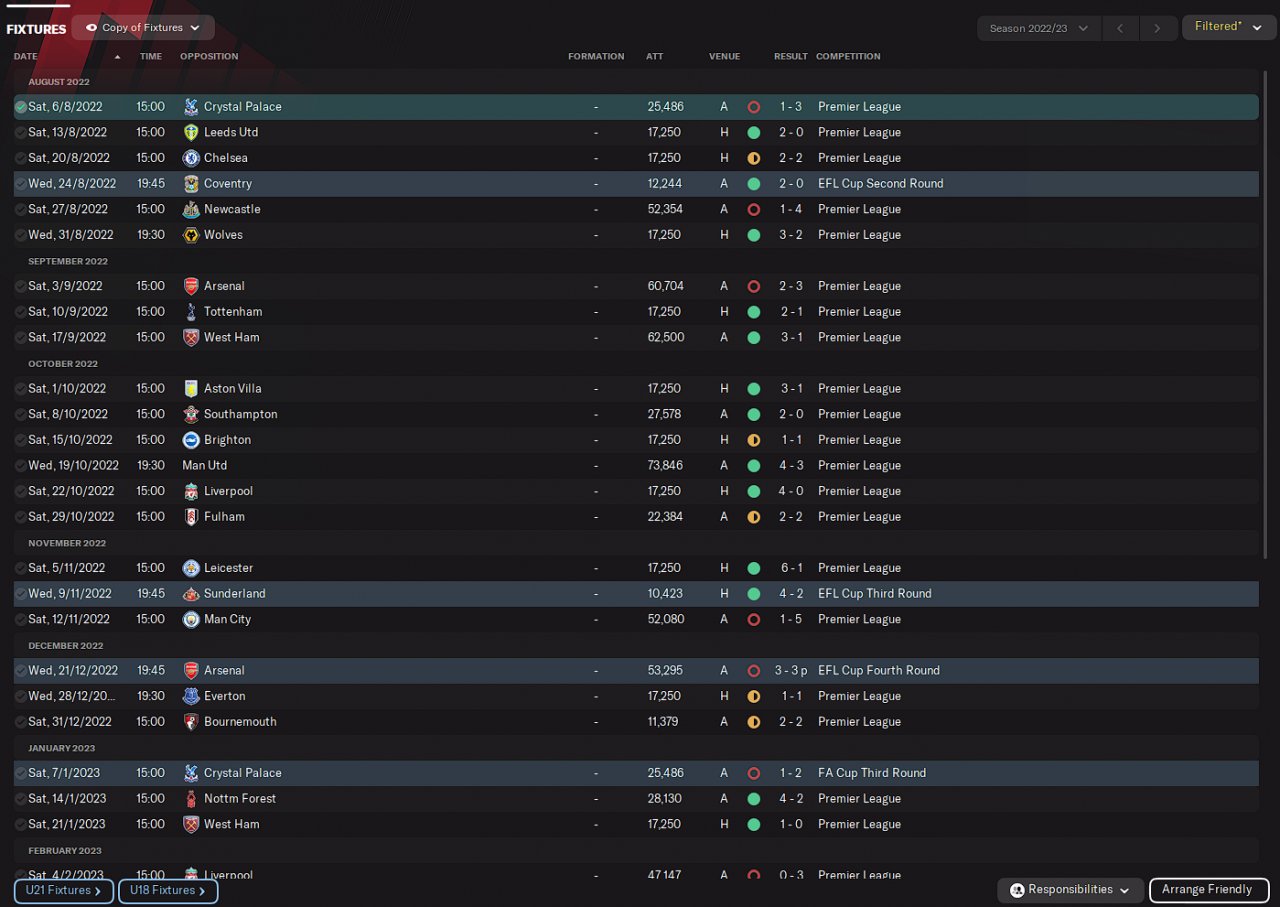Image resolution: width=1280 pixels, height=907 pixels.
Task: Open the Responsibilities dropdown
Action: (1070, 890)
